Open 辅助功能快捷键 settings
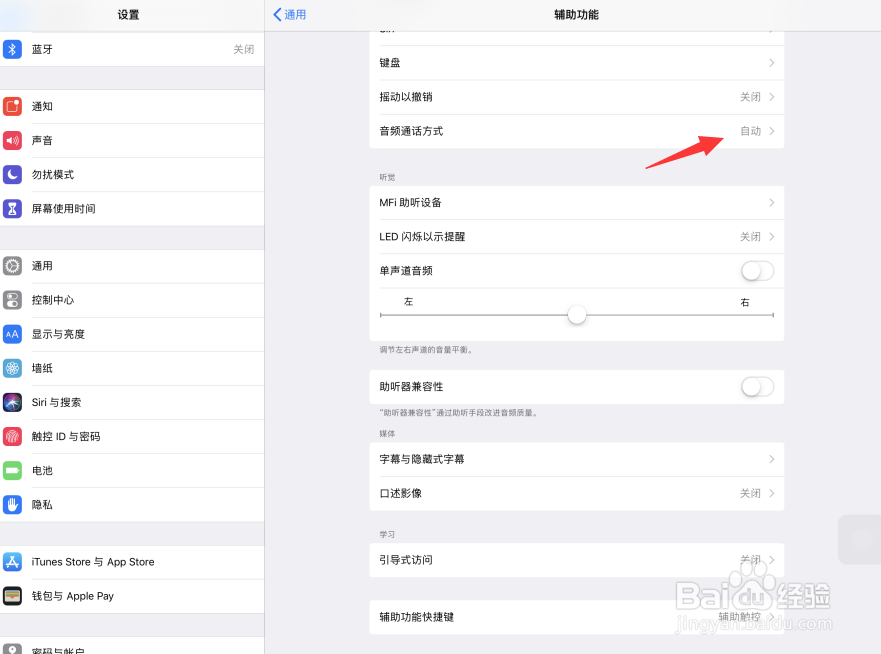Viewport: 881px width, 654px height. 576,617
